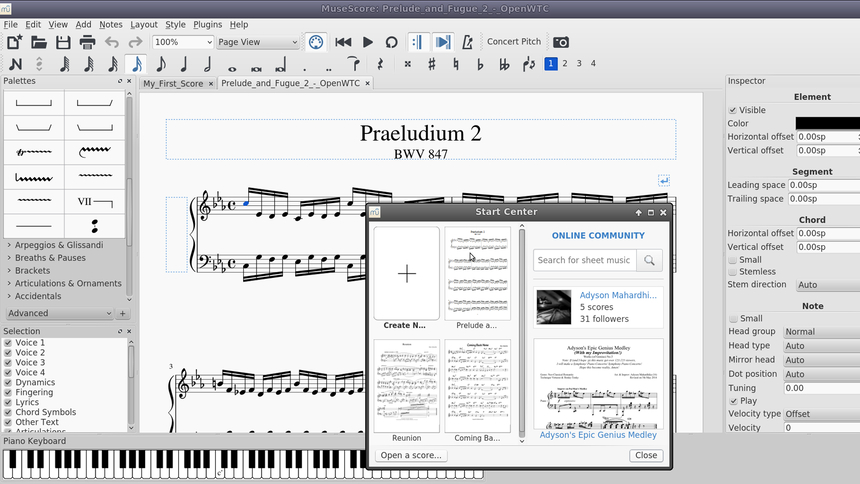This screenshot has height=484, width=860.
Task: Enable note input mode N
Action: pyautogui.click(x=15, y=64)
